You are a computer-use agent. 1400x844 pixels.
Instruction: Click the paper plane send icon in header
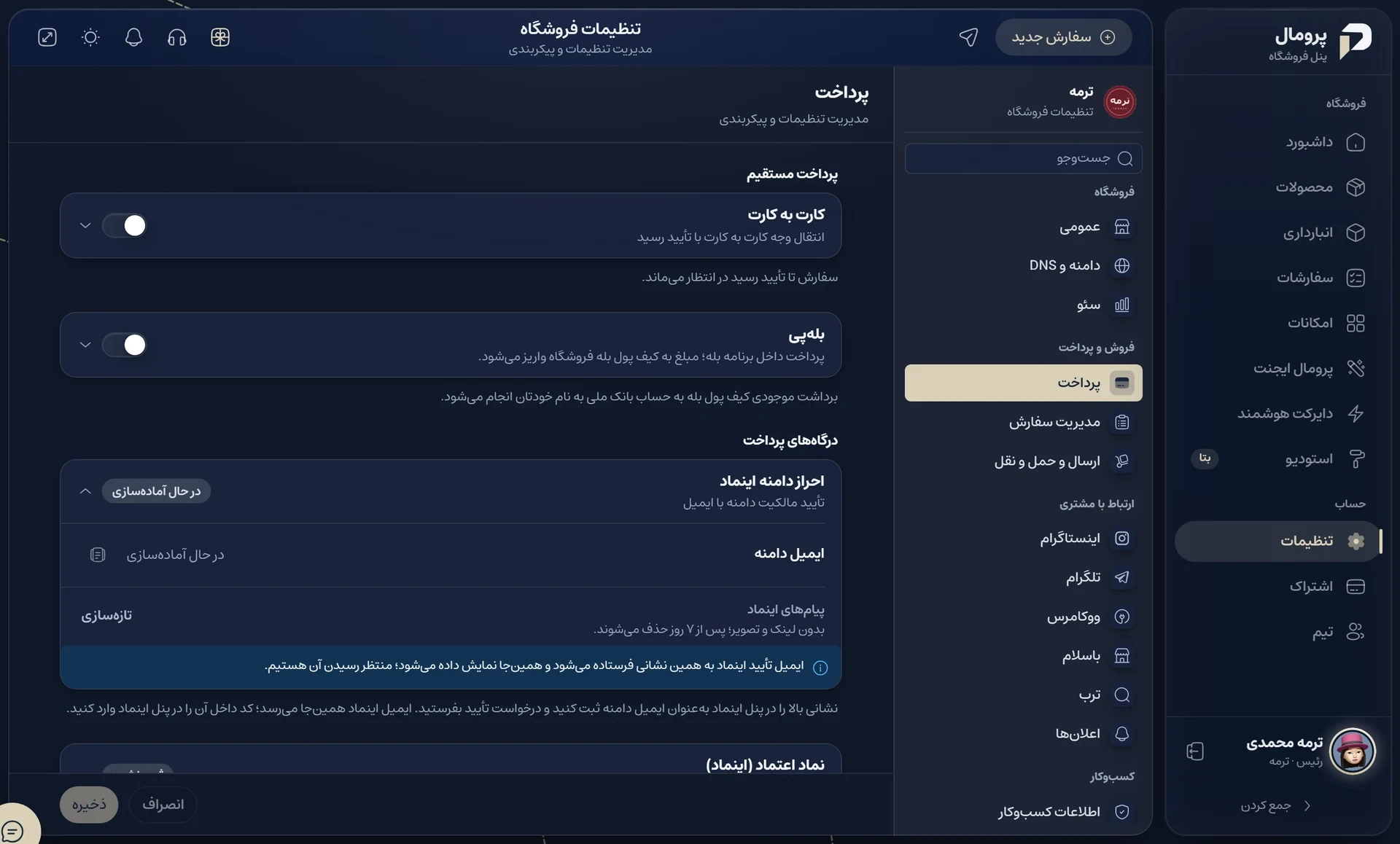point(968,37)
